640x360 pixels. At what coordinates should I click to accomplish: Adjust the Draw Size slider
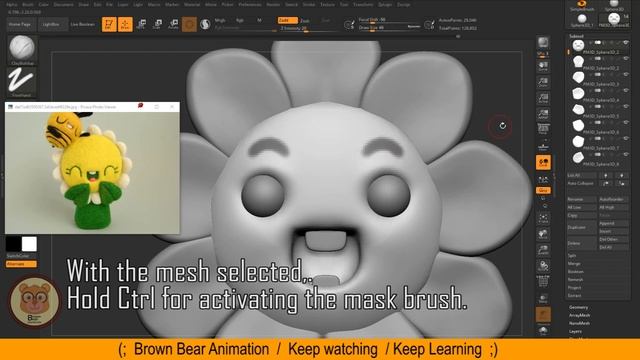[x=390, y=28]
